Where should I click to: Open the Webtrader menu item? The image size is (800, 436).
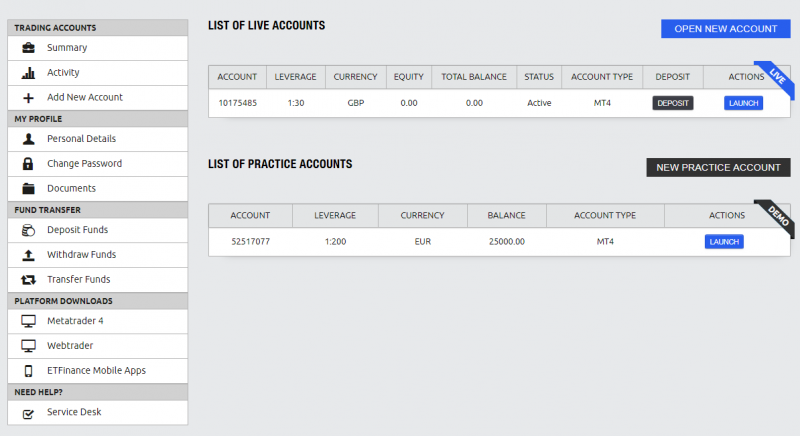coord(98,346)
